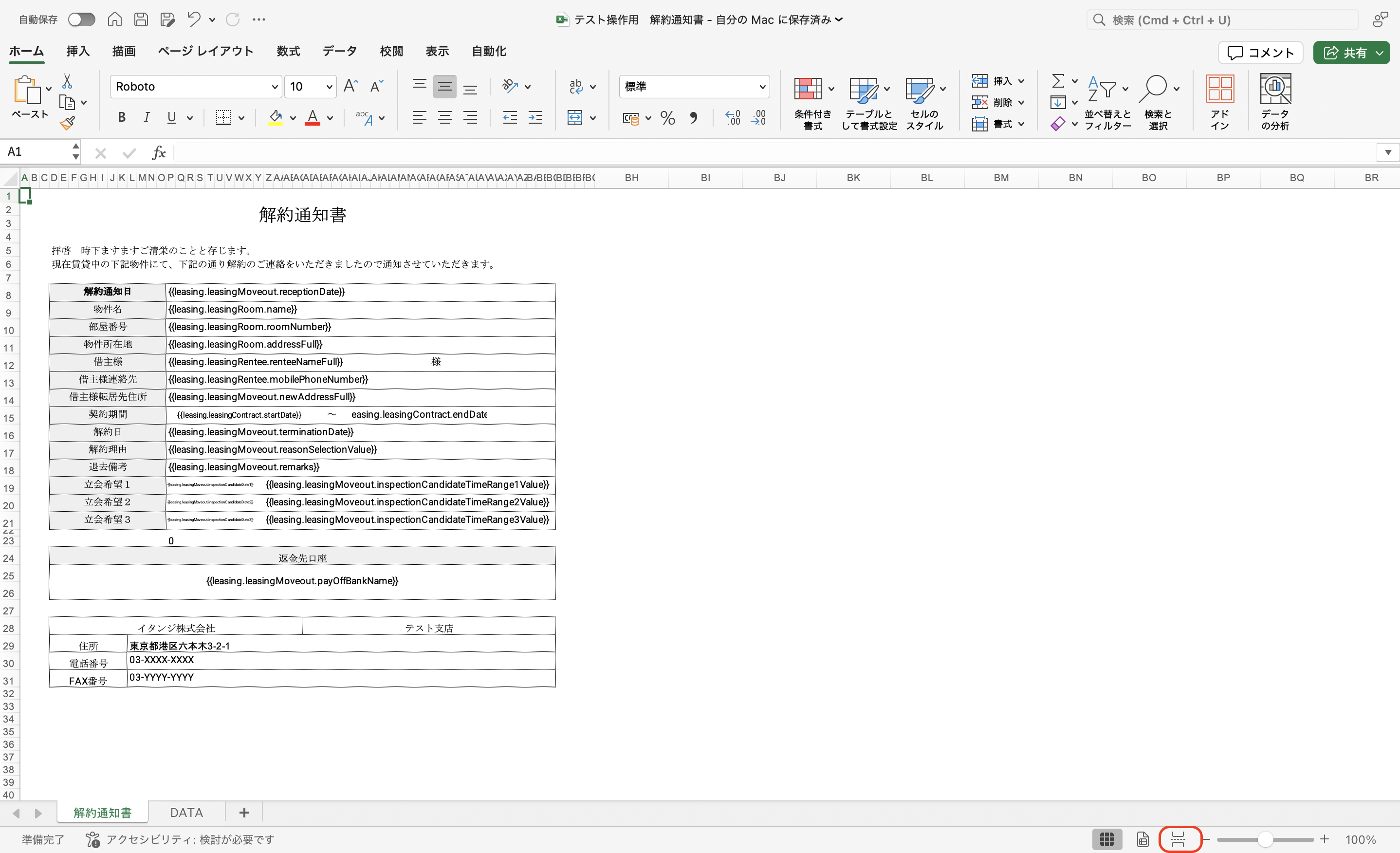Open the more options ellipsis
1400x853 pixels.
click(x=259, y=20)
